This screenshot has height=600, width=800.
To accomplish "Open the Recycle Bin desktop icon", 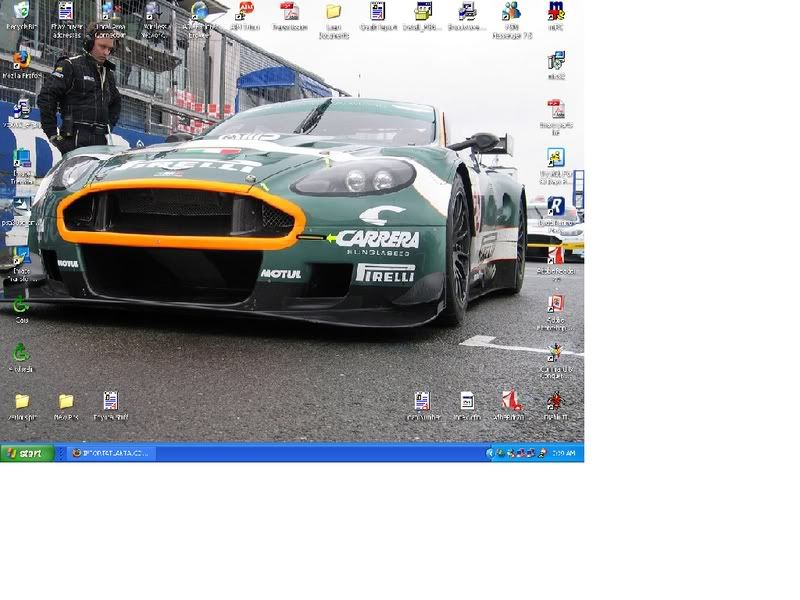I will pyautogui.click(x=21, y=12).
